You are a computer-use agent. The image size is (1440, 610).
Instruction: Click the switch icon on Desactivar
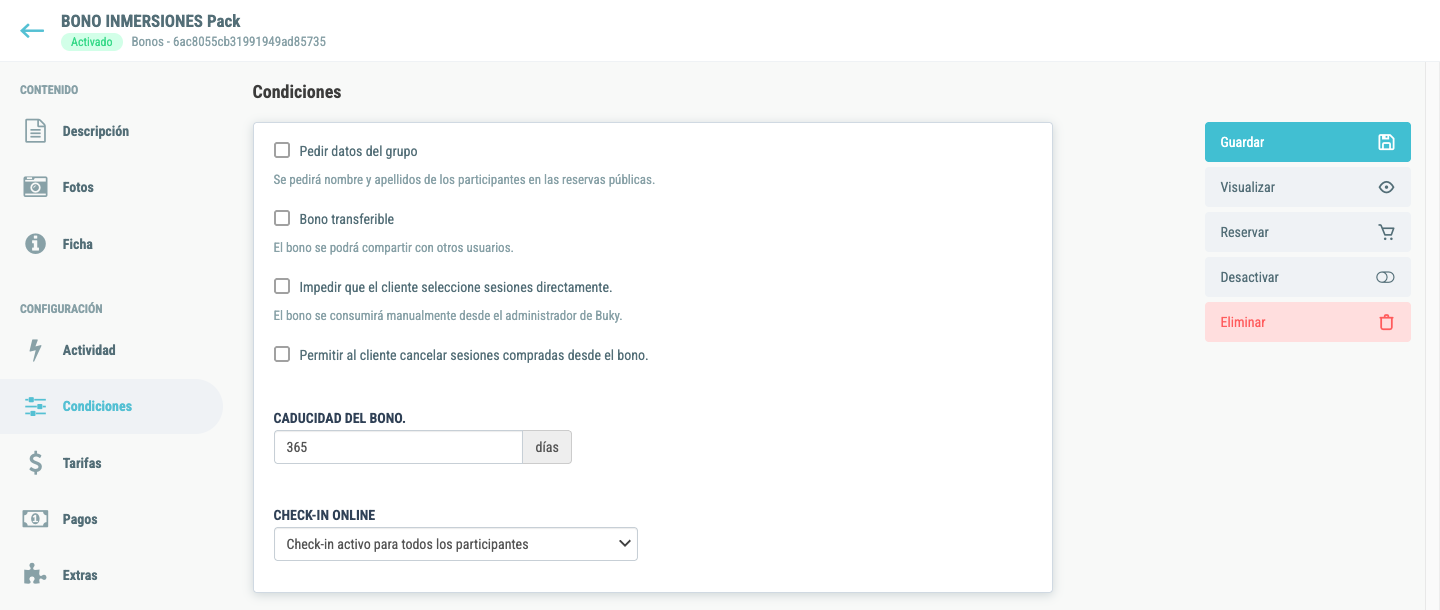pyautogui.click(x=1385, y=277)
